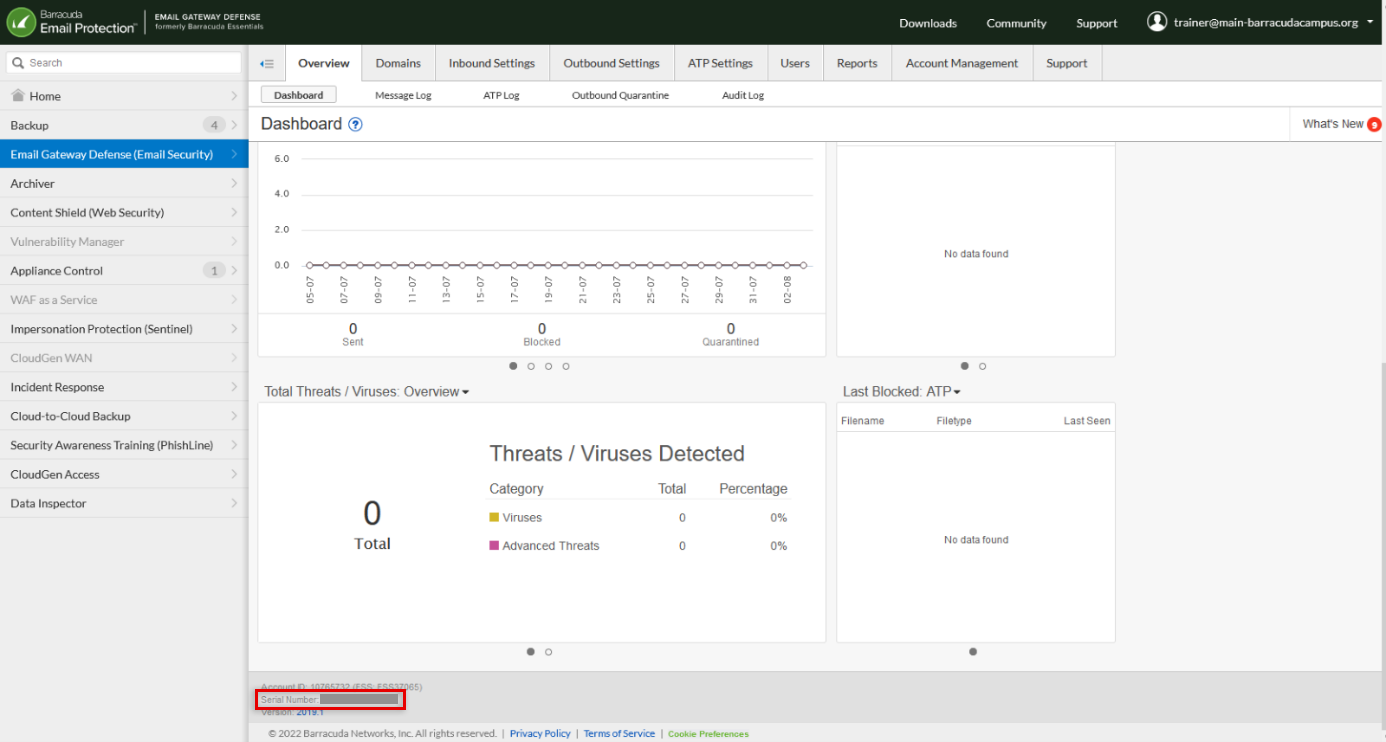
Task: Select the Dashboard sub-tab
Action: (299, 95)
